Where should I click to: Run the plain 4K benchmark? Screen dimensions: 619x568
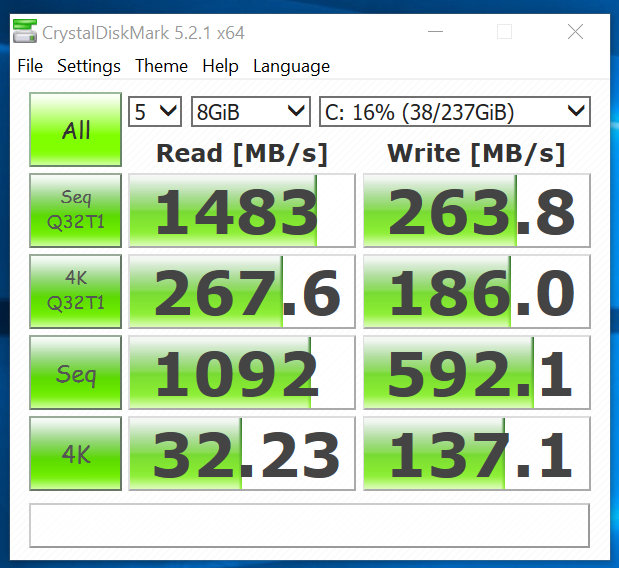75,454
